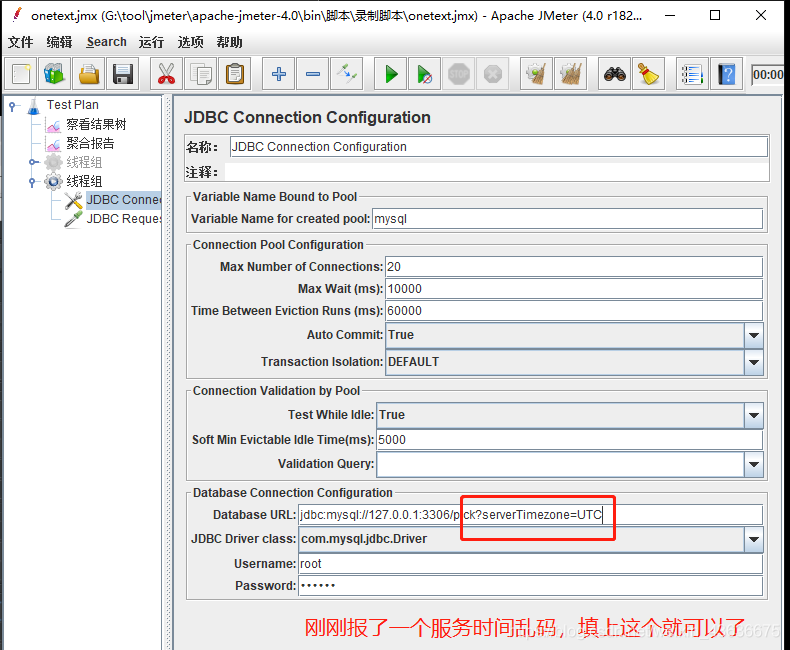790x650 pixels.
Task: Open Search with the binoculars icon
Action: [614, 75]
